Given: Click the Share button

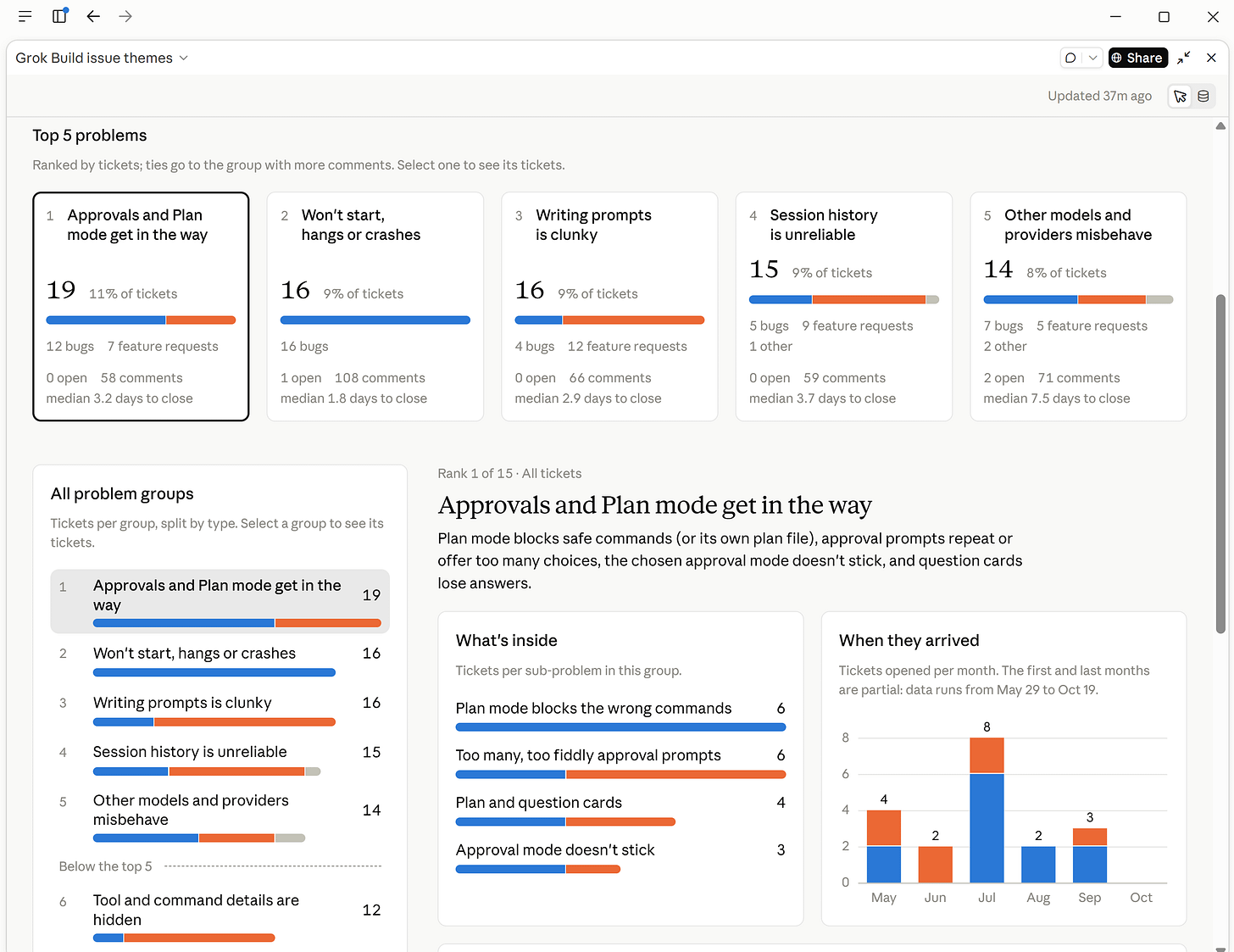Looking at the screenshot, I should (x=1137, y=58).
